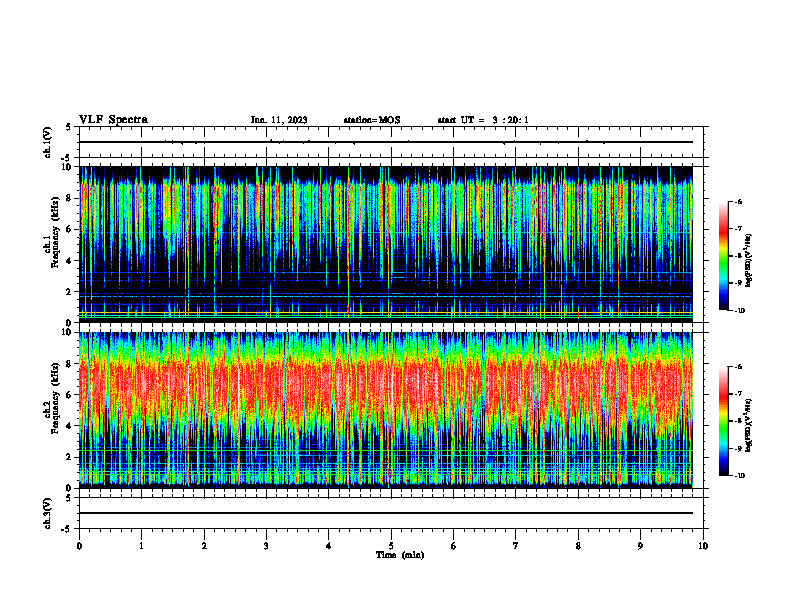Click the ch.3 voltage waveform trace
The height and width of the screenshot is (612, 792).
(386, 513)
